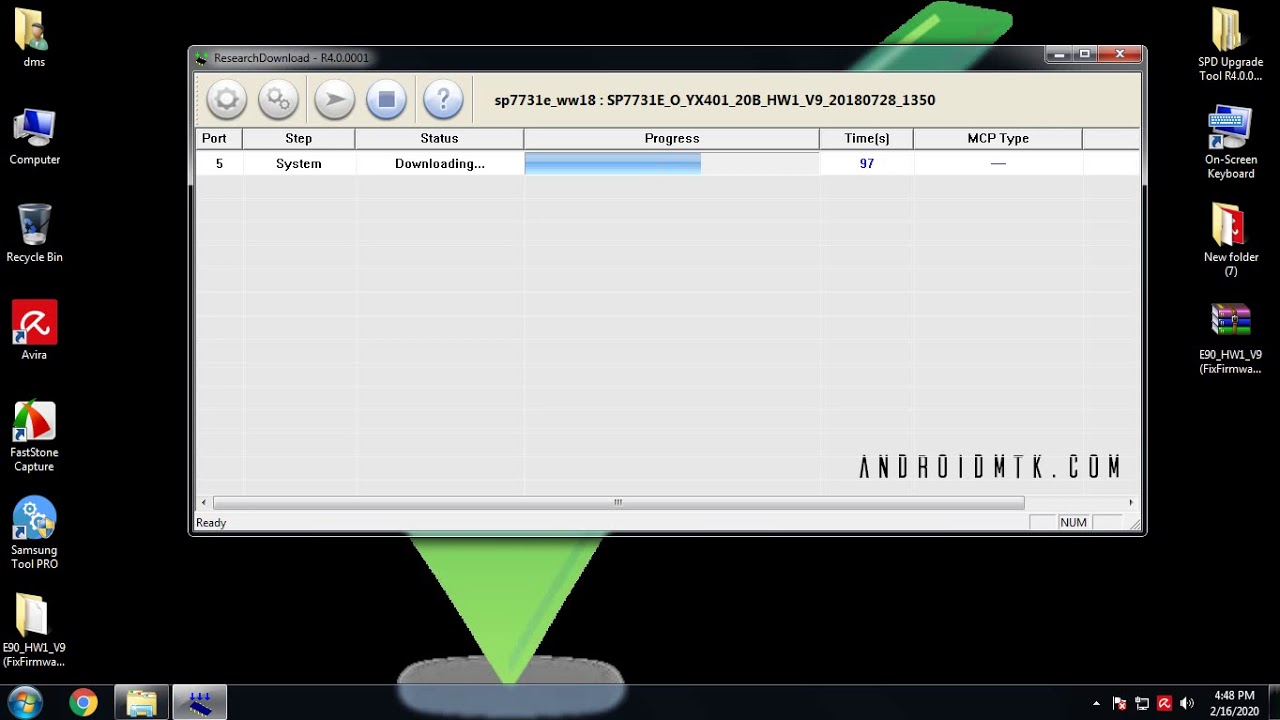Image resolution: width=1280 pixels, height=720 pixels.
Task: Show hidden tray icons arrow
Action: tap(1096, 703)
